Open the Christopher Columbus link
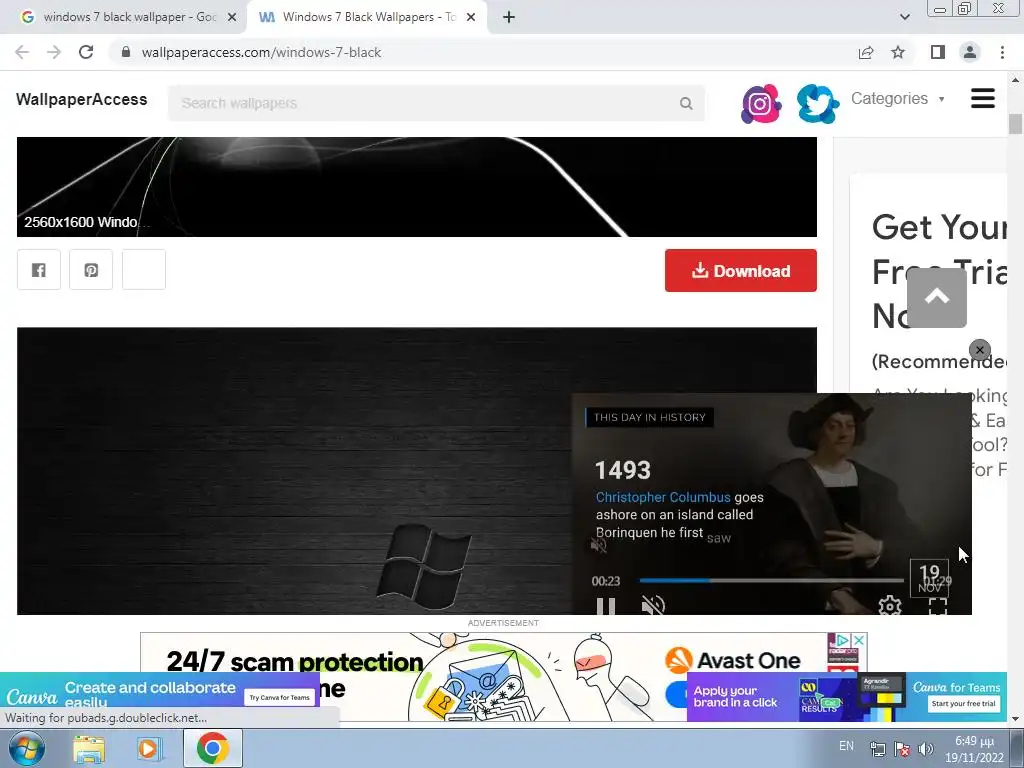 pyautogui.click(x=663, y=497)
